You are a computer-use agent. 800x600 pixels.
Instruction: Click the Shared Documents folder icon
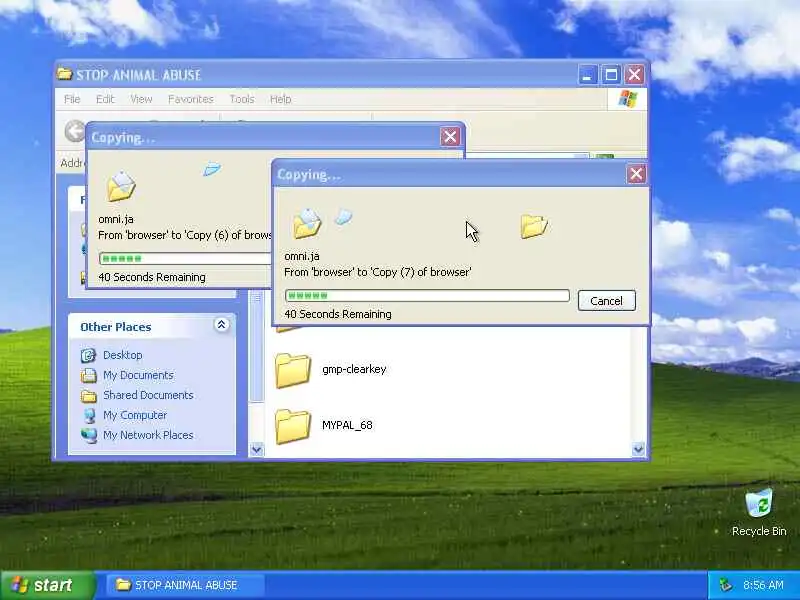[88, 395]
